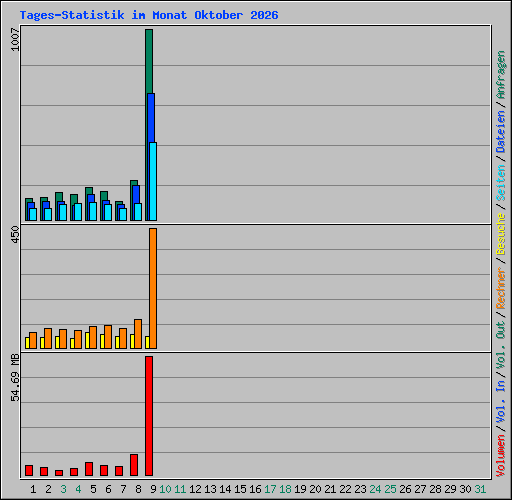Click day number "5" on the x-axis
This screenshot has height=500, width=512.
click(x=93, y=489)
